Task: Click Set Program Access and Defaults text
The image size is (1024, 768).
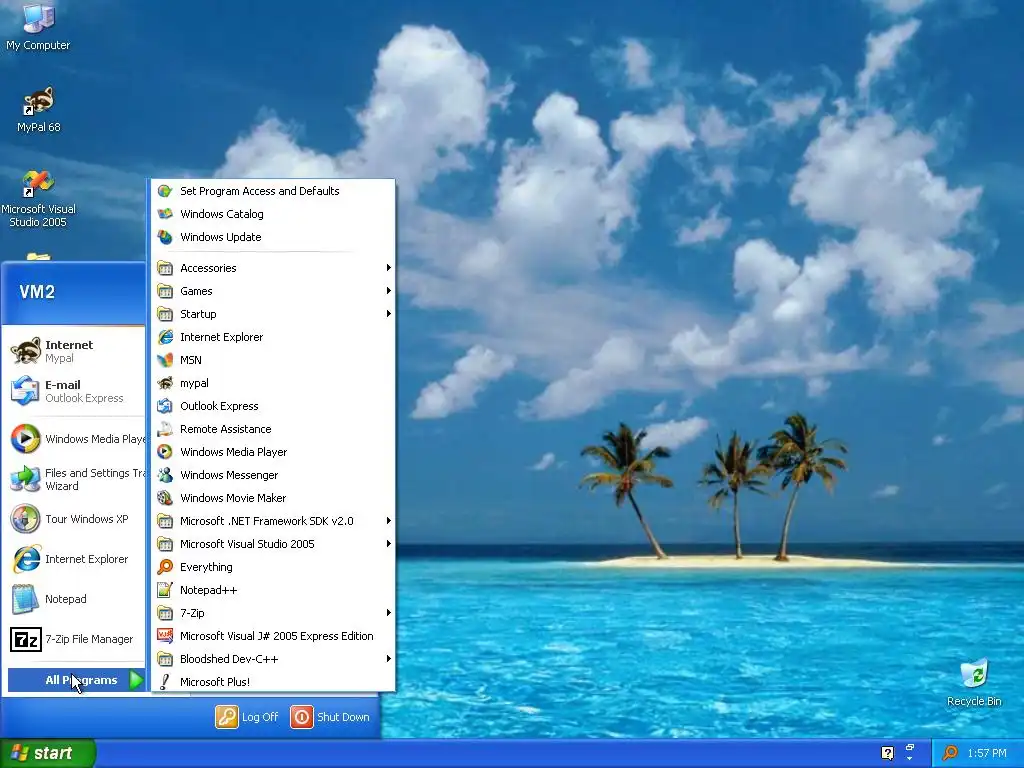Action: pyautogui.click(x=259, y=191)
